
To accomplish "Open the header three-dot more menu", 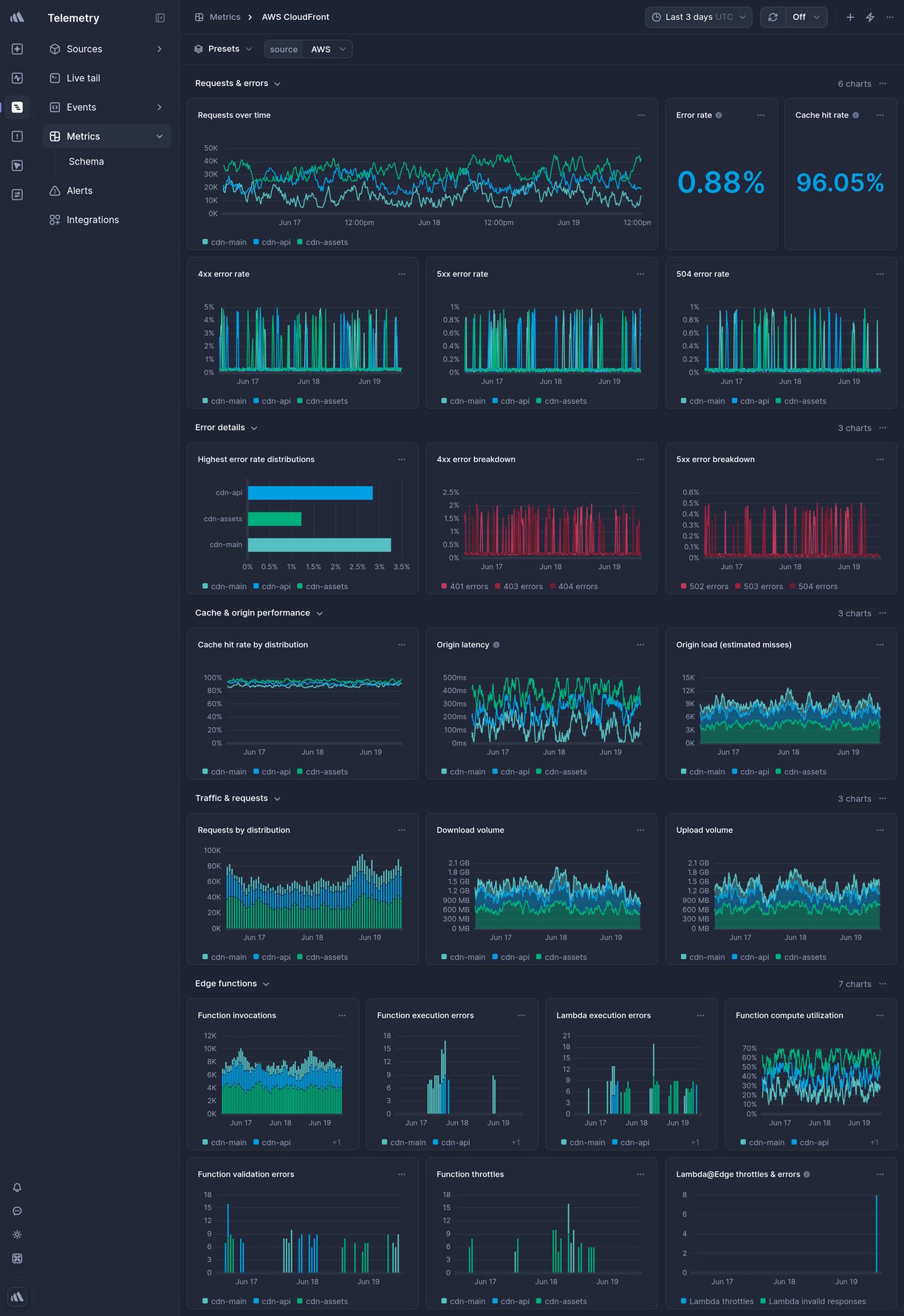I will [x=890, y=17].
